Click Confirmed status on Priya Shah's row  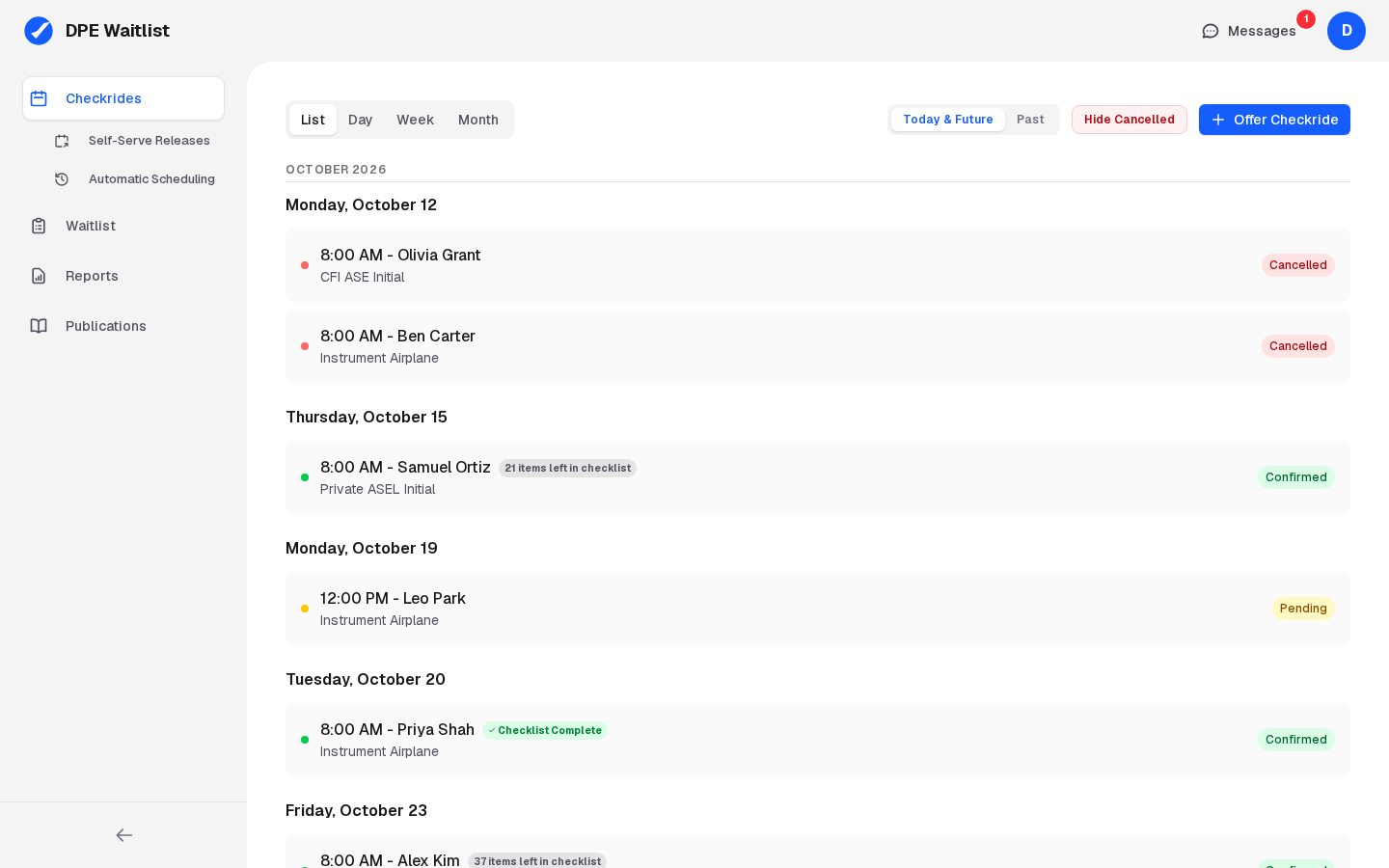coord(1296,740)
